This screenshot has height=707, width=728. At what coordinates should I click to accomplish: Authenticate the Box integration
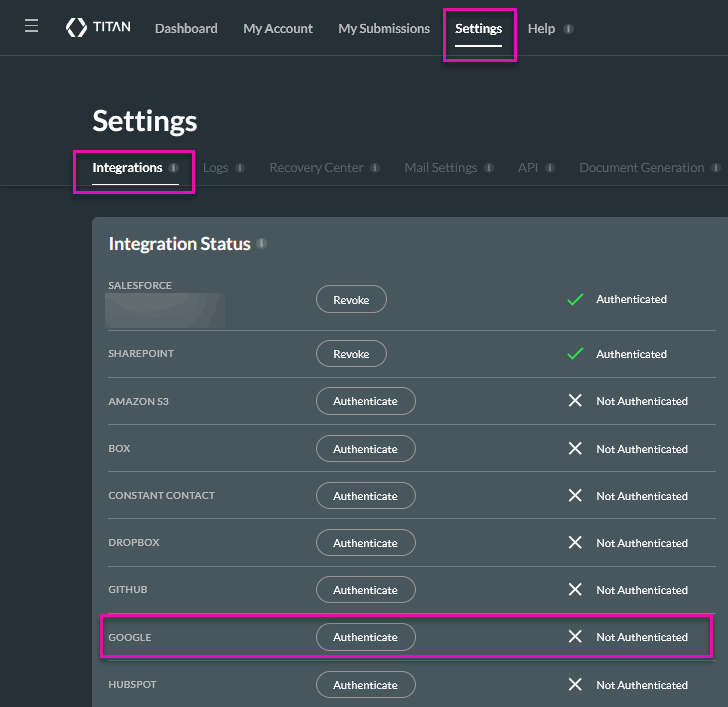[366, 448]
